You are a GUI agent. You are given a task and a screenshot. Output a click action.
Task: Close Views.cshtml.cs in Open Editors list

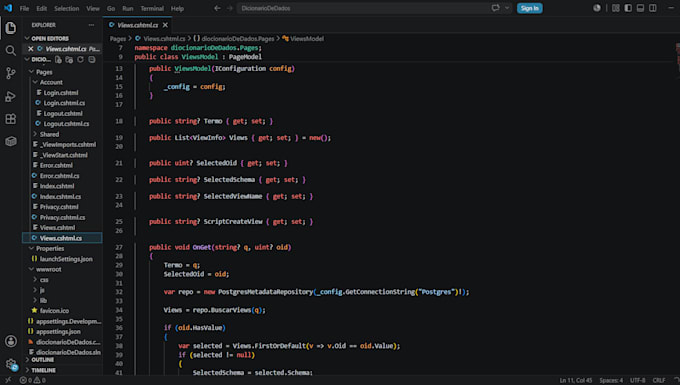click(x=30, y=49)
